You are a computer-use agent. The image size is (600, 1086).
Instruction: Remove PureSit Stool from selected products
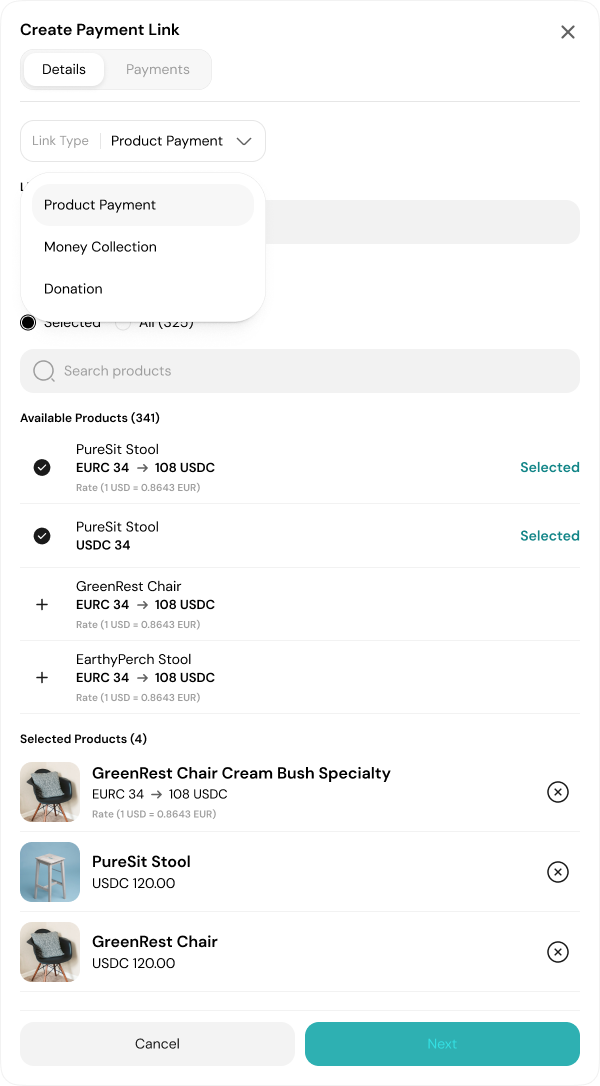[x=558, y=872]
